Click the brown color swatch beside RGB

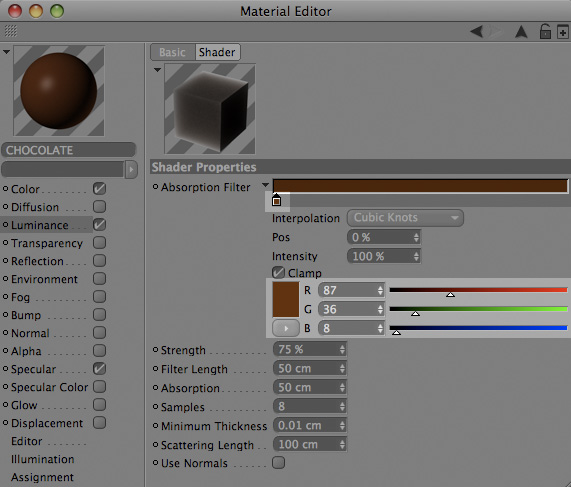point(286,300)
